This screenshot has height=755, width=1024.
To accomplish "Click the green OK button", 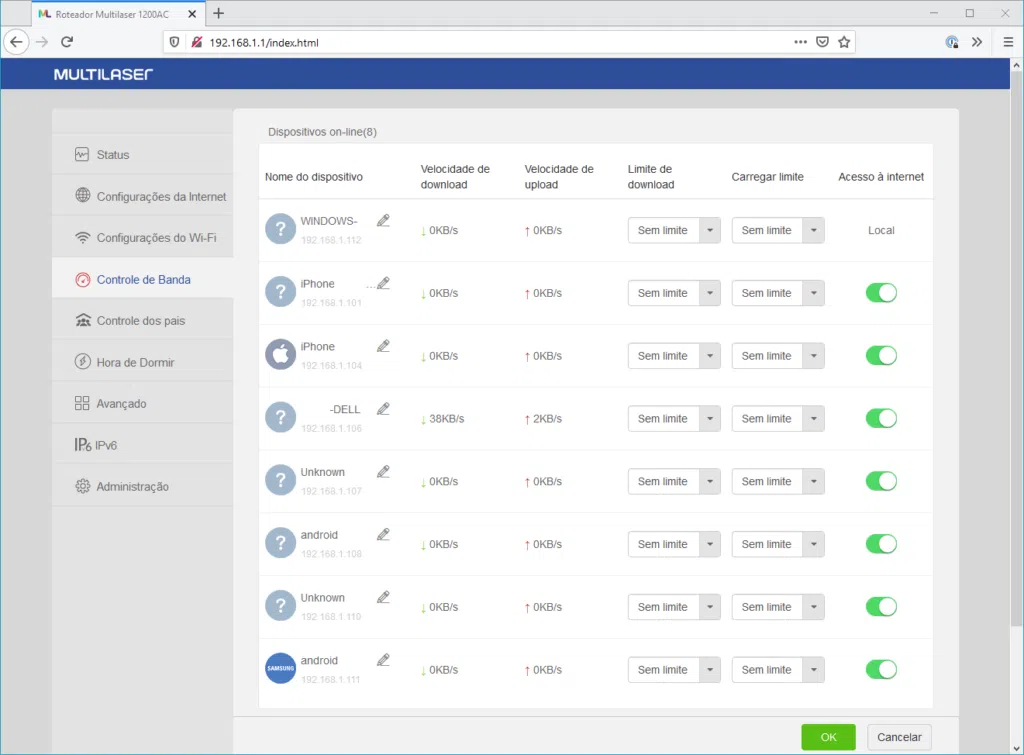I will [x=828, y=737].
